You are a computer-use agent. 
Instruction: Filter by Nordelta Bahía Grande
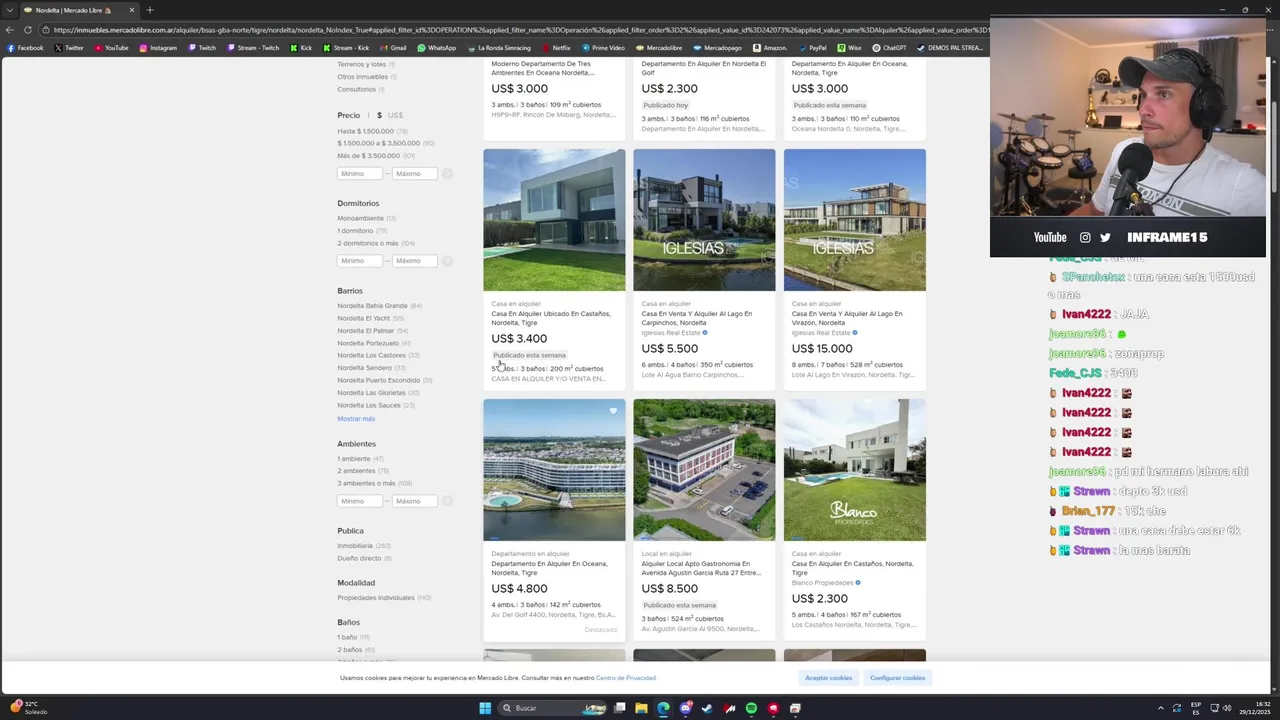372,306
